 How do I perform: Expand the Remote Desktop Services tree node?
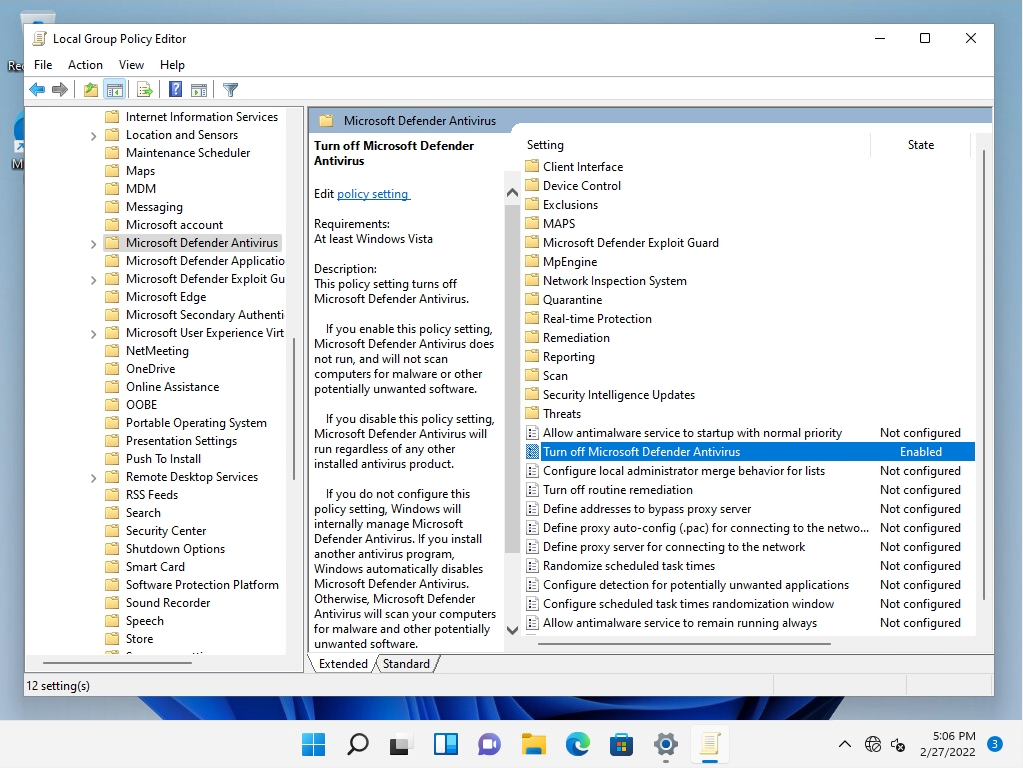pyautogui.click(x=93, y=478)
